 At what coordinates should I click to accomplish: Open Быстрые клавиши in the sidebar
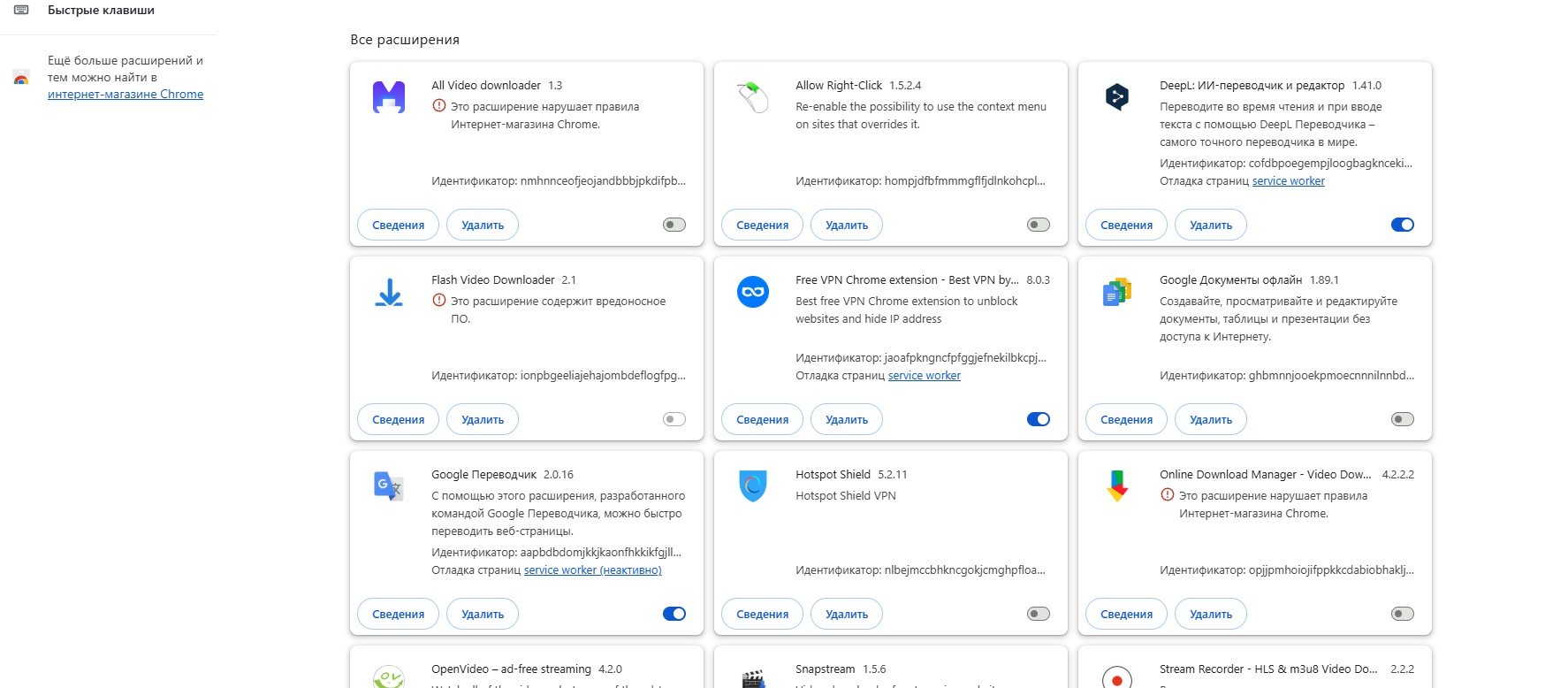point(101,10)
